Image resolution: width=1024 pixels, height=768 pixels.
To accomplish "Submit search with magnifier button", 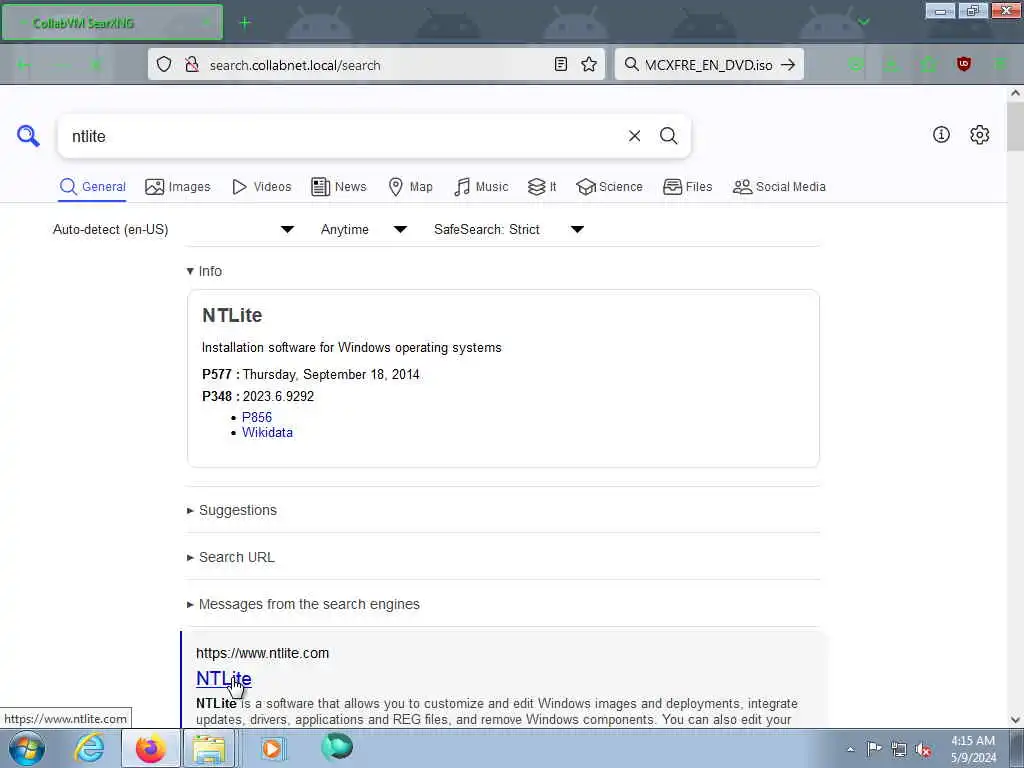I will pos(668,136).
